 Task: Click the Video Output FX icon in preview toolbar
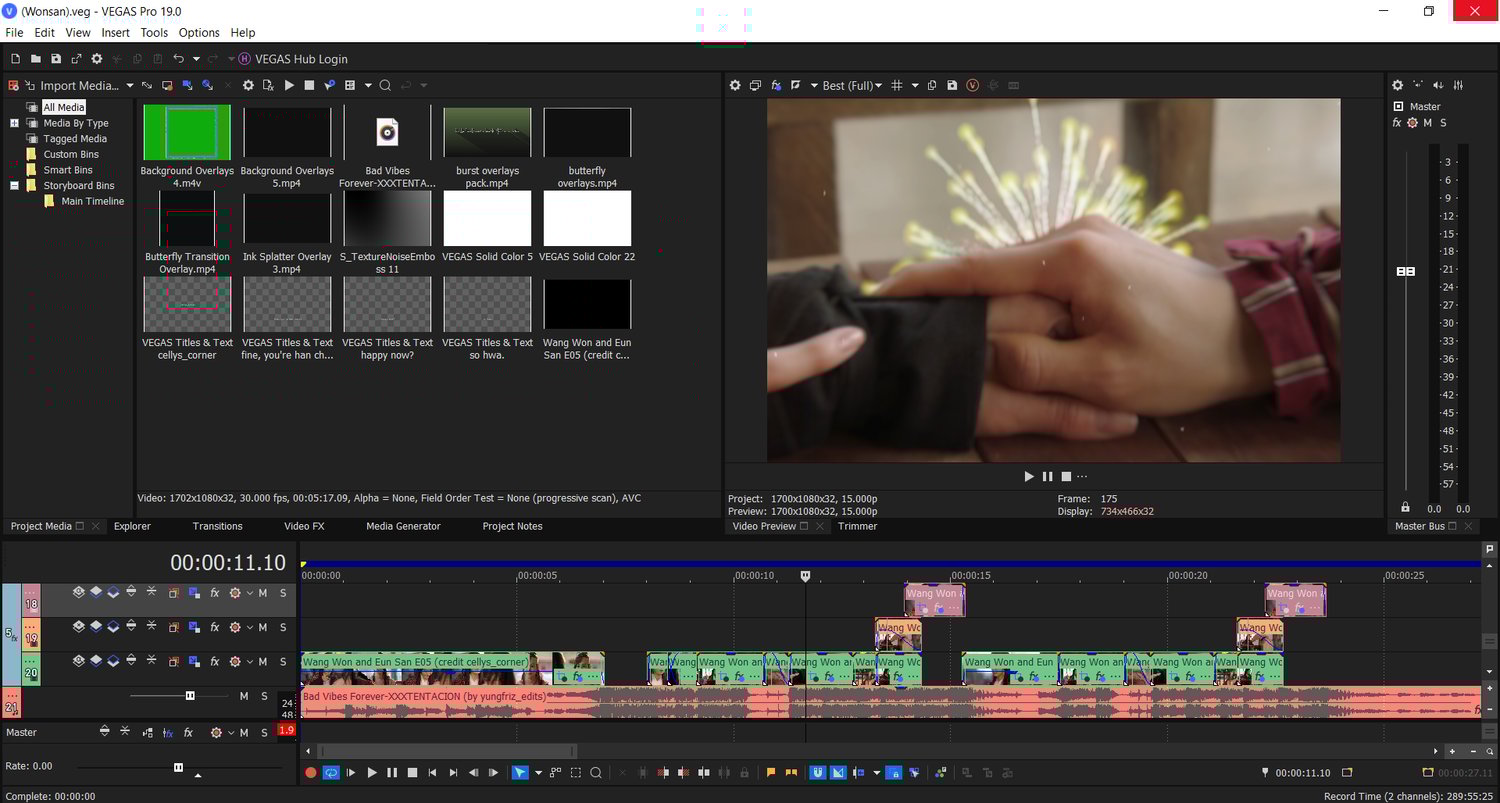(777, 86)
